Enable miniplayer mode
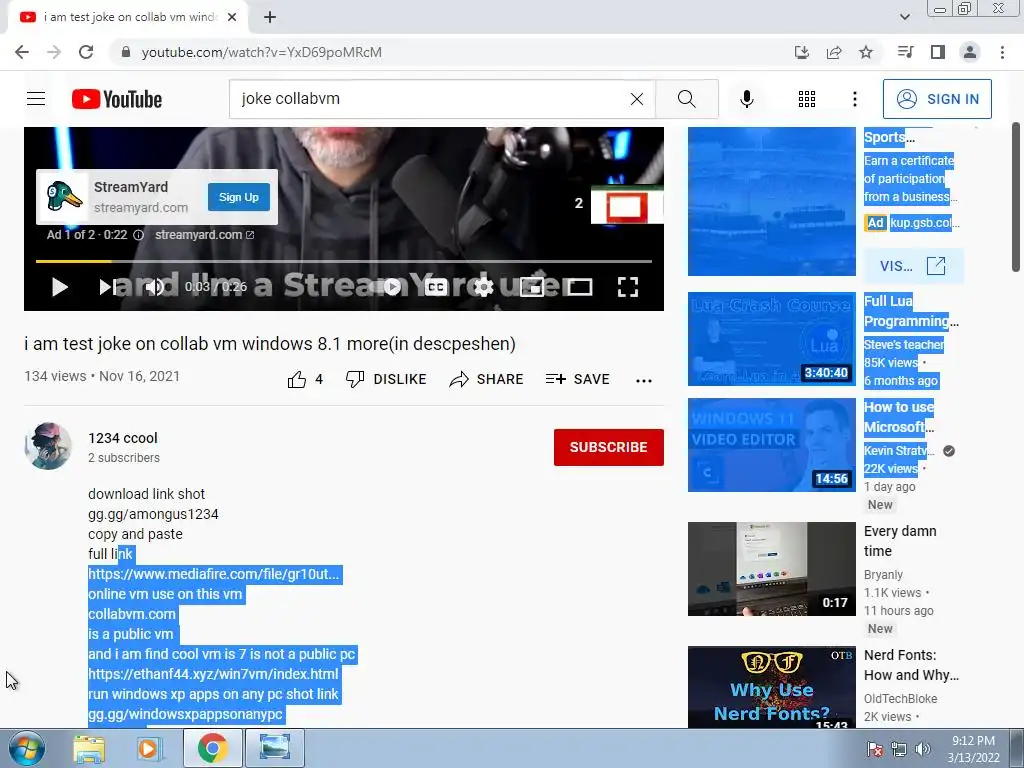This screenshot has height=768, width=1024. [x=532, y=287]
